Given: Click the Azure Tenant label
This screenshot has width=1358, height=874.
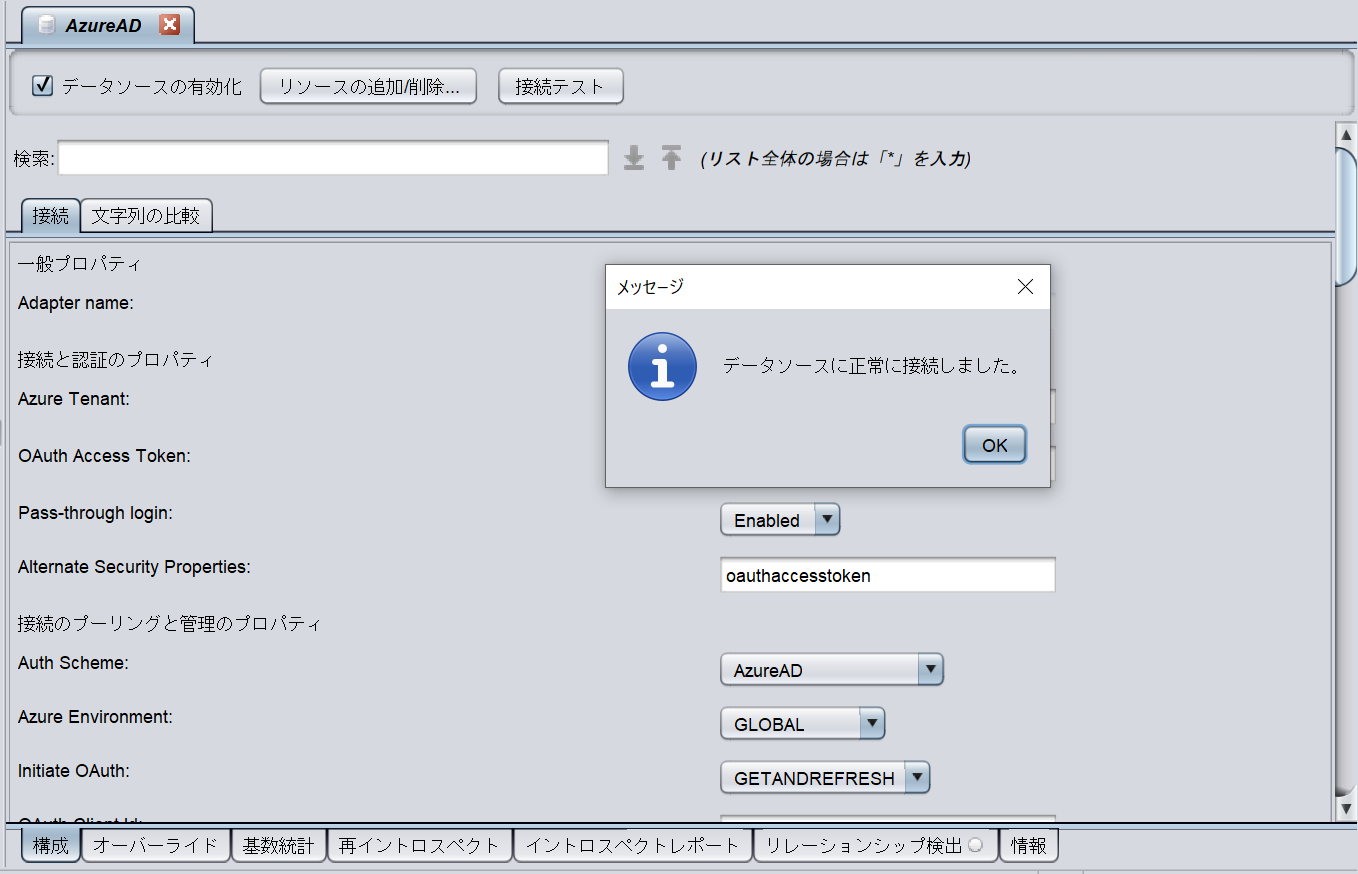Looking at the screenshot, I should [x=74, y=398].
